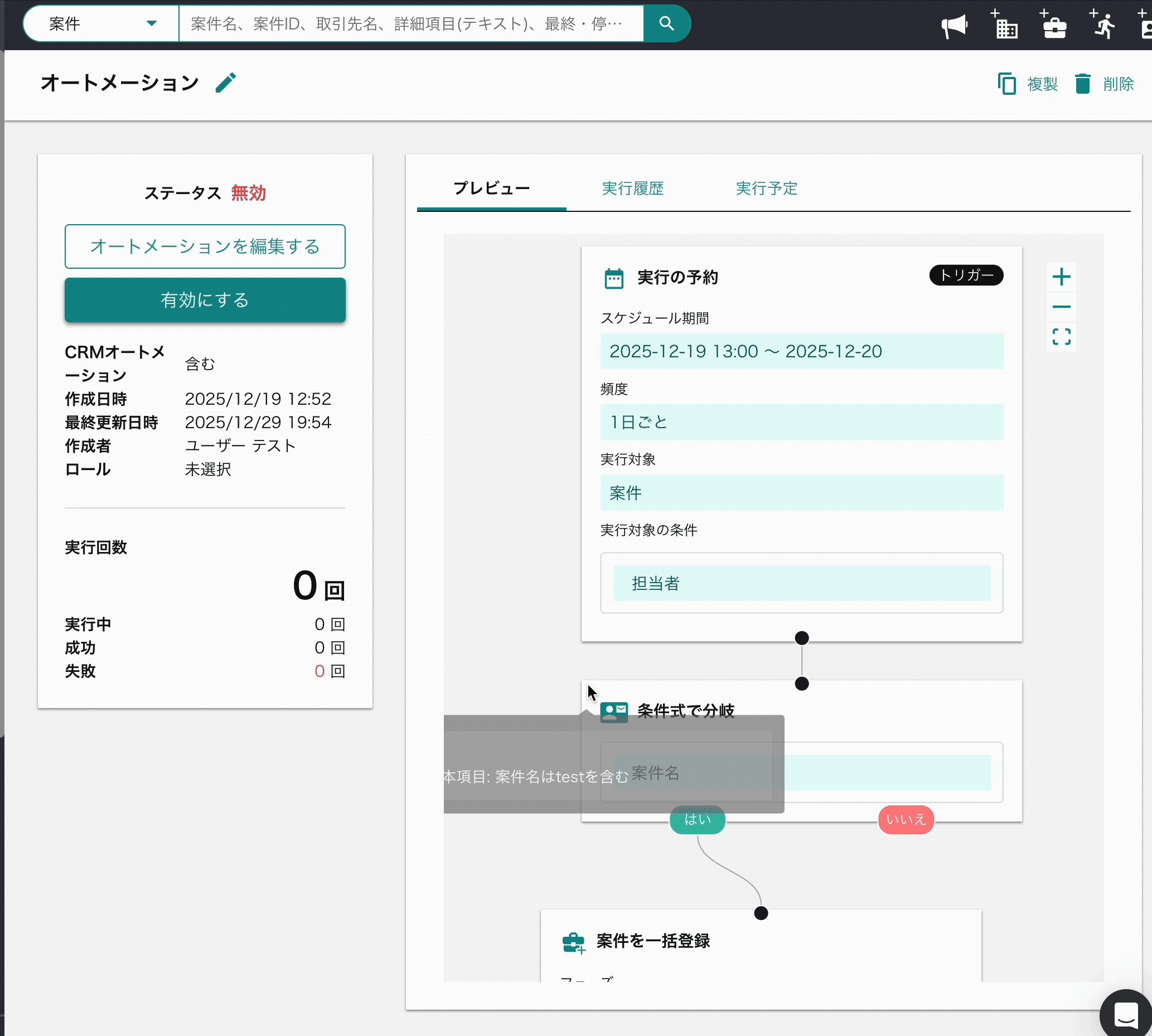Open the chat widget at the bottom right

coord(1125,1014)
